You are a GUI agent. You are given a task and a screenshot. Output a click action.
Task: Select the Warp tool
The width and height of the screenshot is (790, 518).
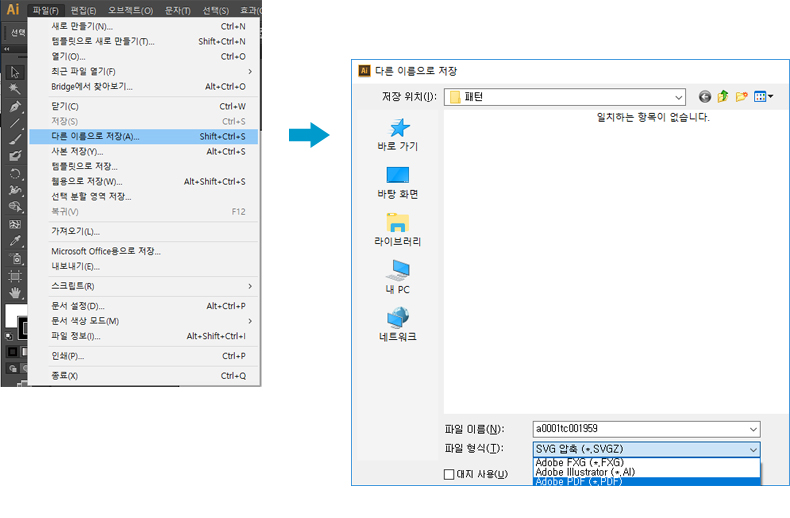(x=15, y=190)
